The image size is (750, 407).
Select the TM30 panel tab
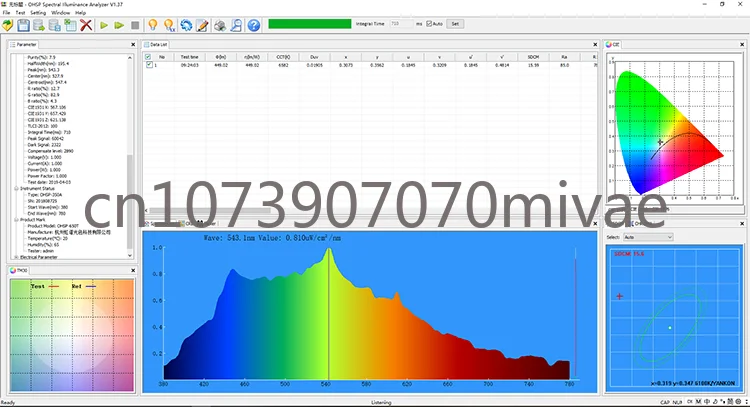tap(19, 270)
